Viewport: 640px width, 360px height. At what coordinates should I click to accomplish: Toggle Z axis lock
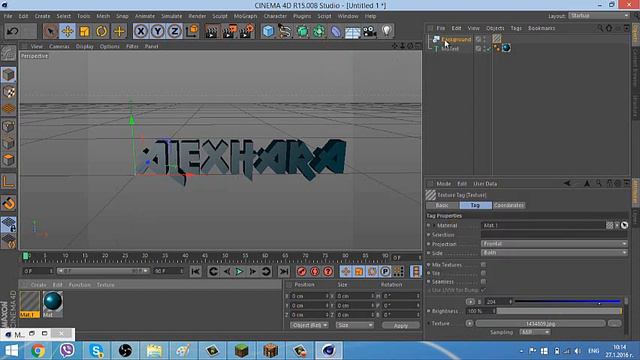175,31
